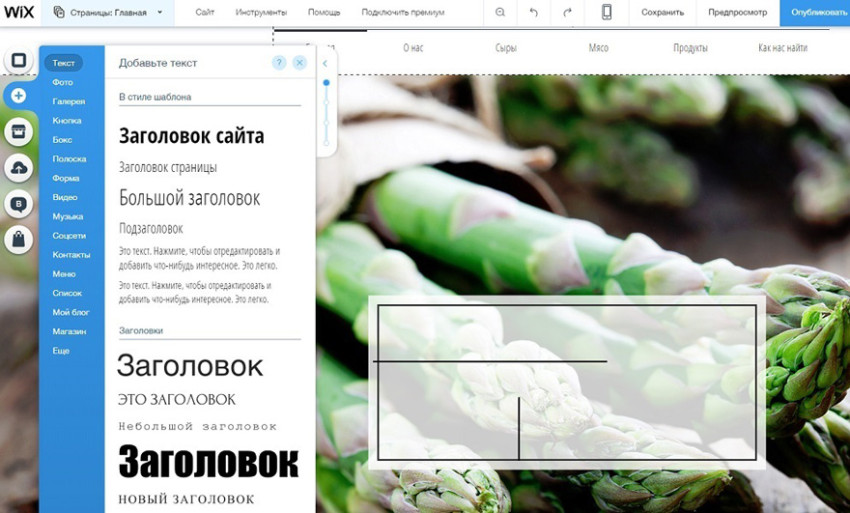850x513 pixels.
Task: Collapse the side ruler chevron arrow
Action: pyautogui.click(x=325, y=63)
